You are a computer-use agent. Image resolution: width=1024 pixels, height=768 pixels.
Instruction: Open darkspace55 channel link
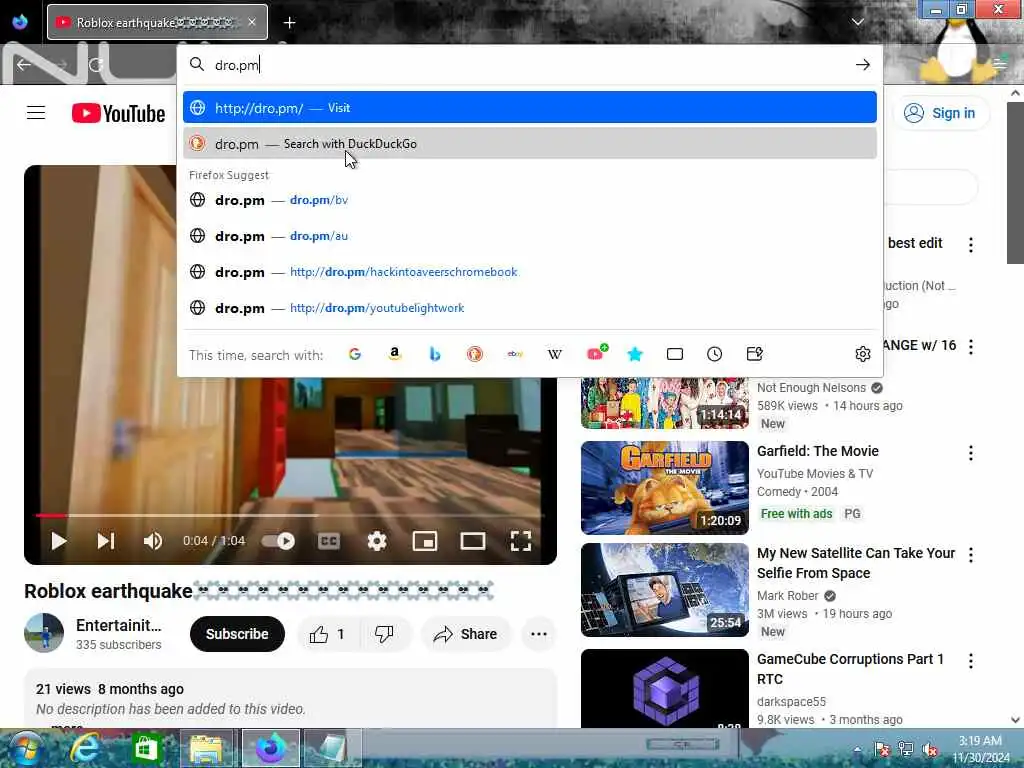(x=792, y=701)
